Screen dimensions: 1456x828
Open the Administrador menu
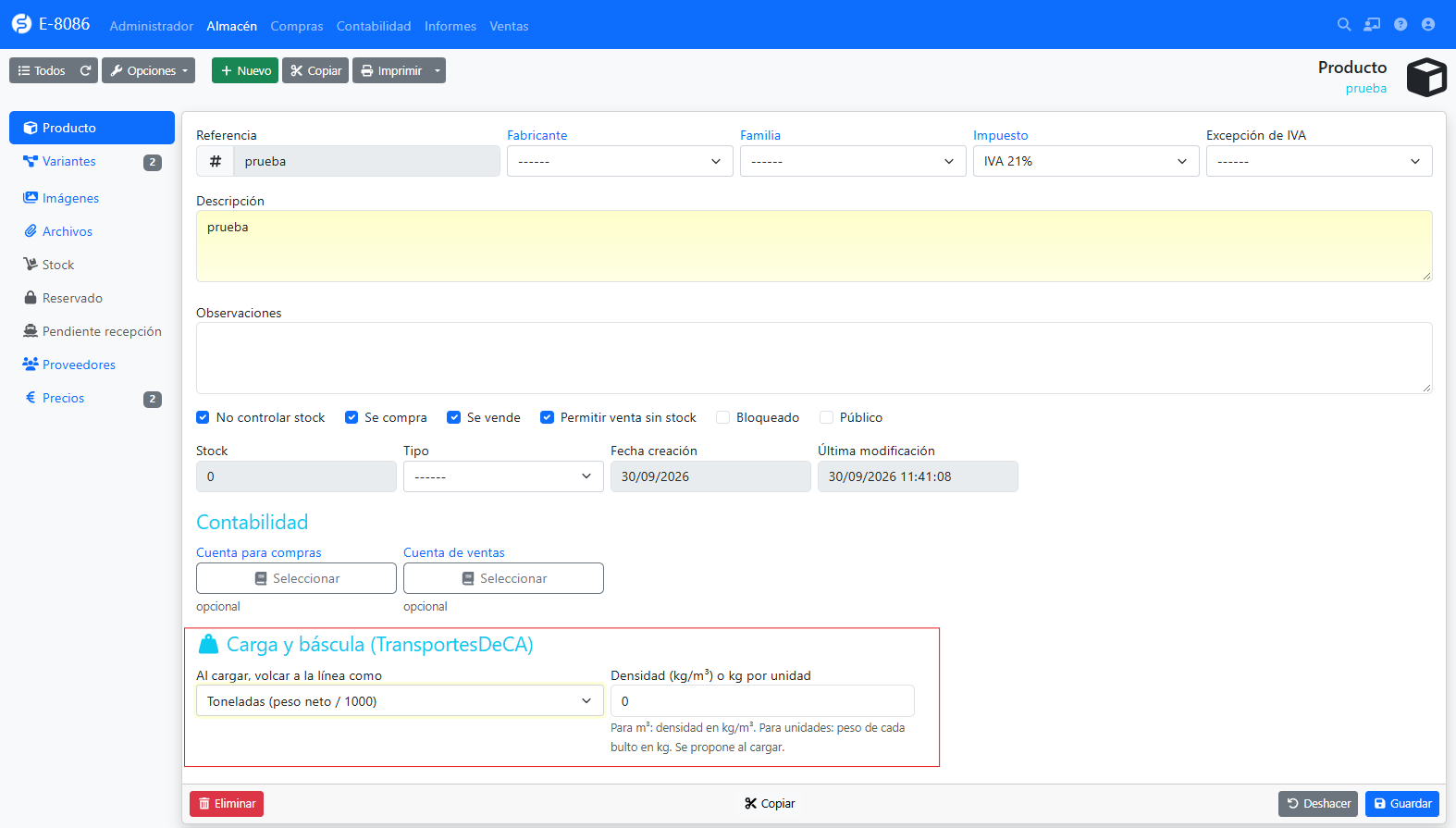point(152,26)
